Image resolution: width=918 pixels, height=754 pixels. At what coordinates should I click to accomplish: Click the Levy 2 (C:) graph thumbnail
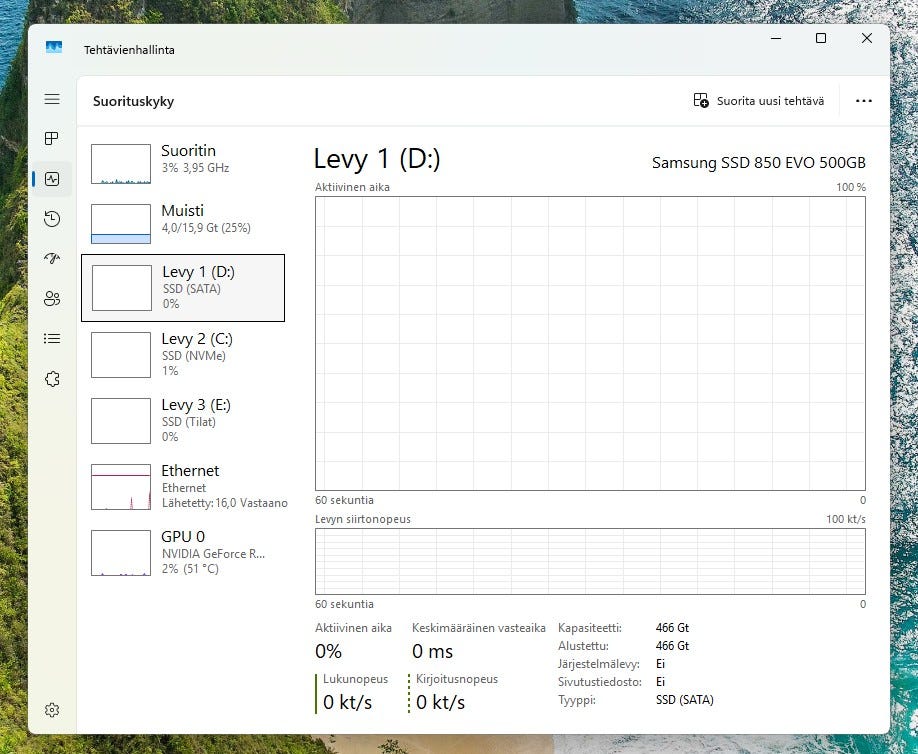pos(121,355)
